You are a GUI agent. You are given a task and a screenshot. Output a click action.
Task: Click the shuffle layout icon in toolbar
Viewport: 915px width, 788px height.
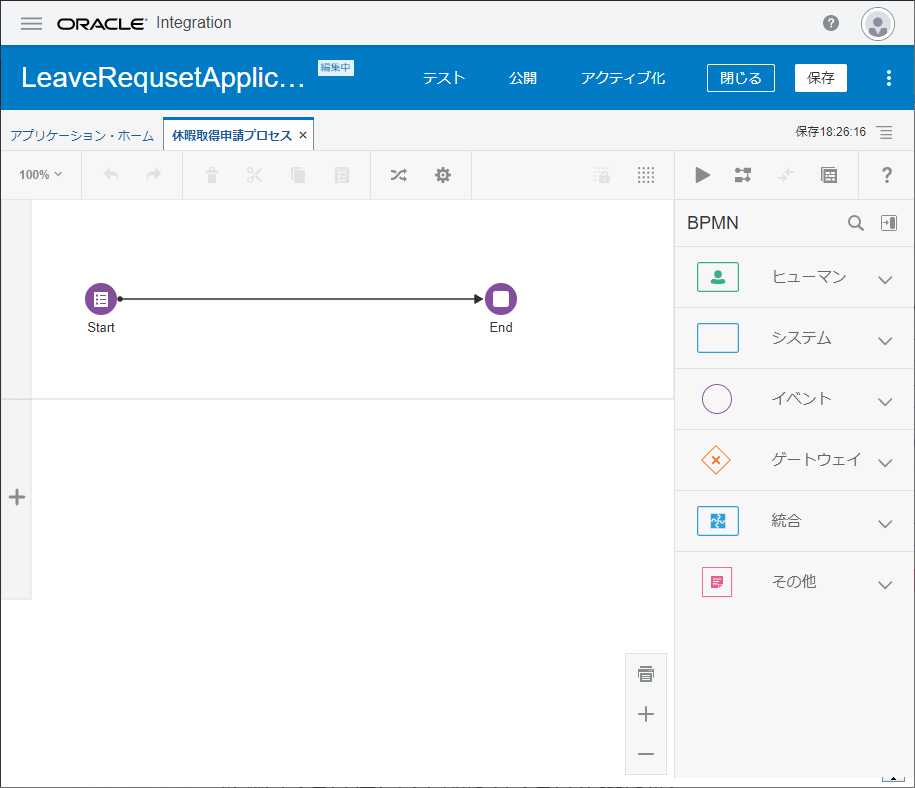(x=398, y=175)
